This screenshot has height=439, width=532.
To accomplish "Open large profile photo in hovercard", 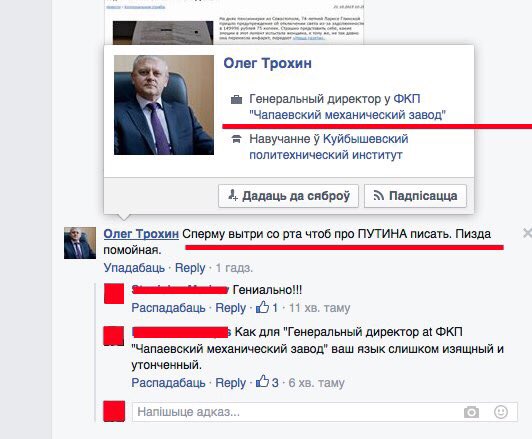I will click(x=164, y=105).
